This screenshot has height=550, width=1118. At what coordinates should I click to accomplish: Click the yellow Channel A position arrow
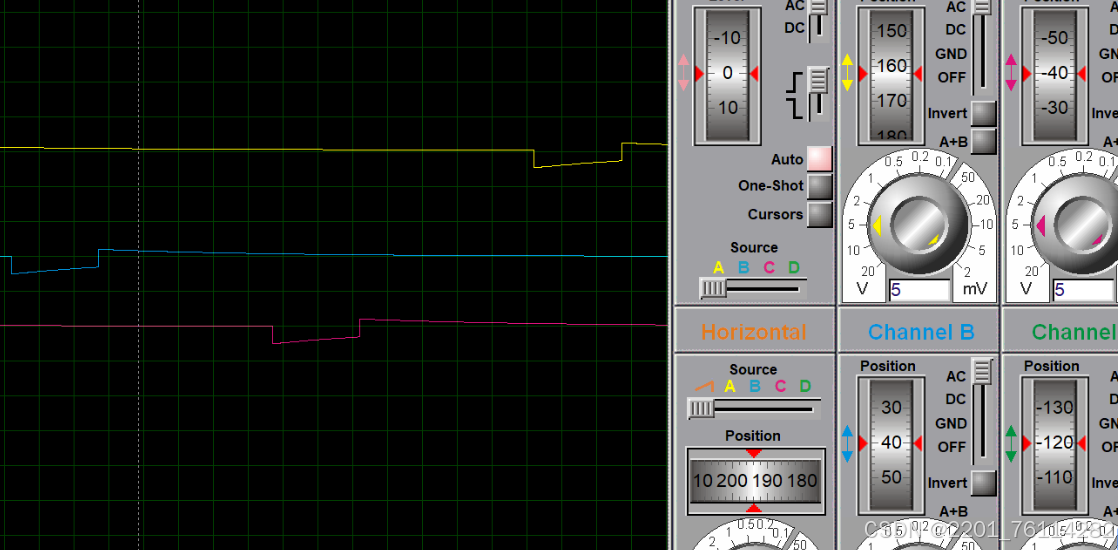click(x=847, y=72)
